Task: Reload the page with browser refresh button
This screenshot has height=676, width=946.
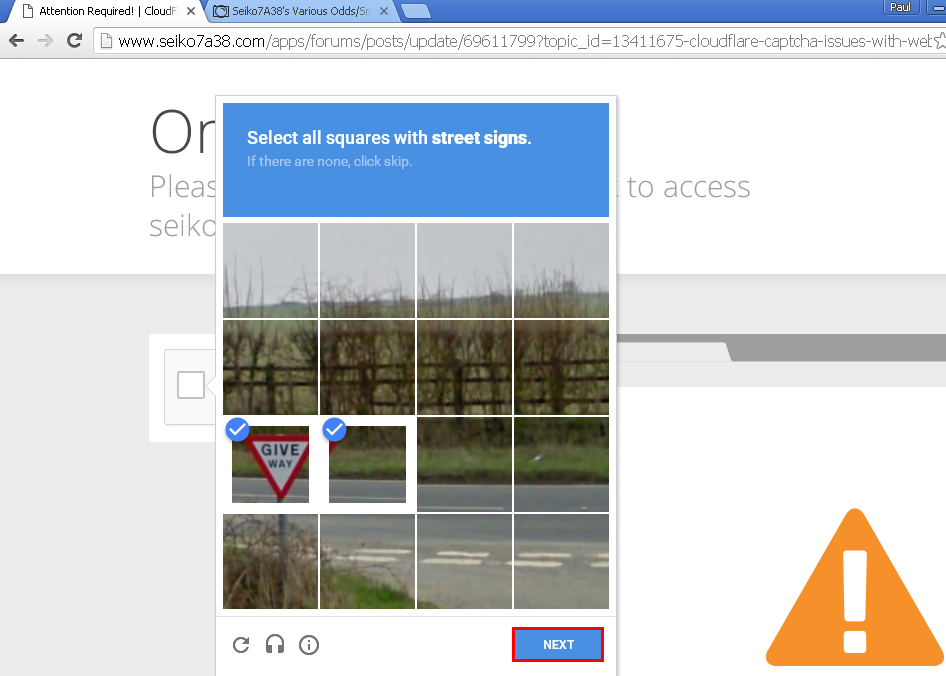Action: point(74,40)
